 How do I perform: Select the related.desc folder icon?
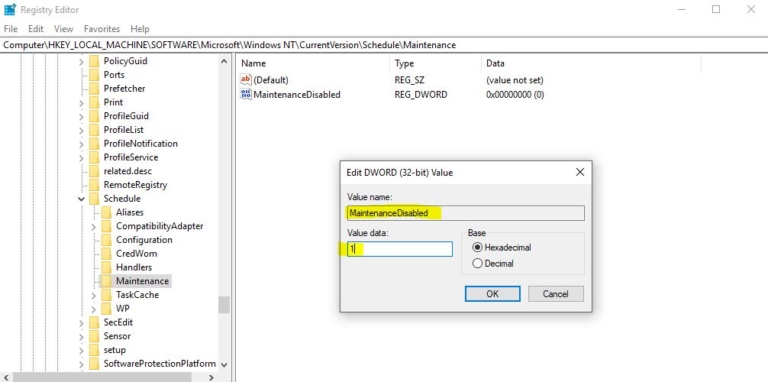tap(94, 171)
